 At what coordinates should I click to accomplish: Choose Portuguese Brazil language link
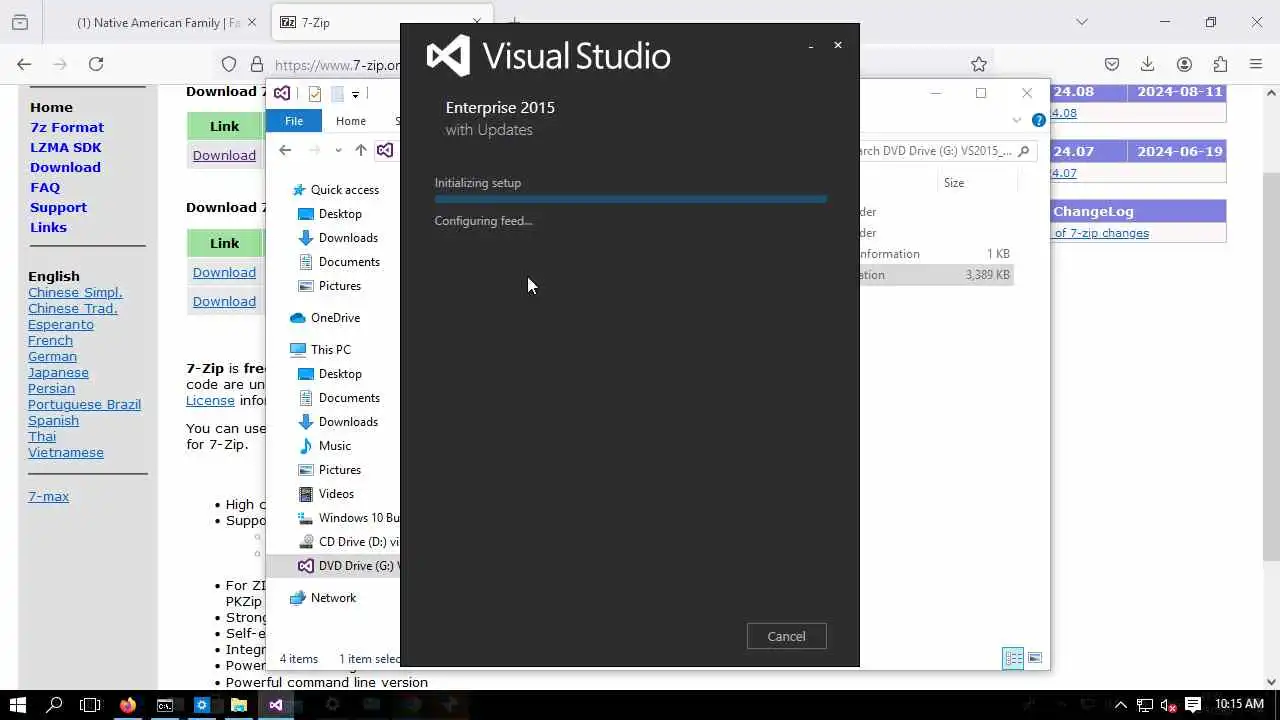coord(84,404)
